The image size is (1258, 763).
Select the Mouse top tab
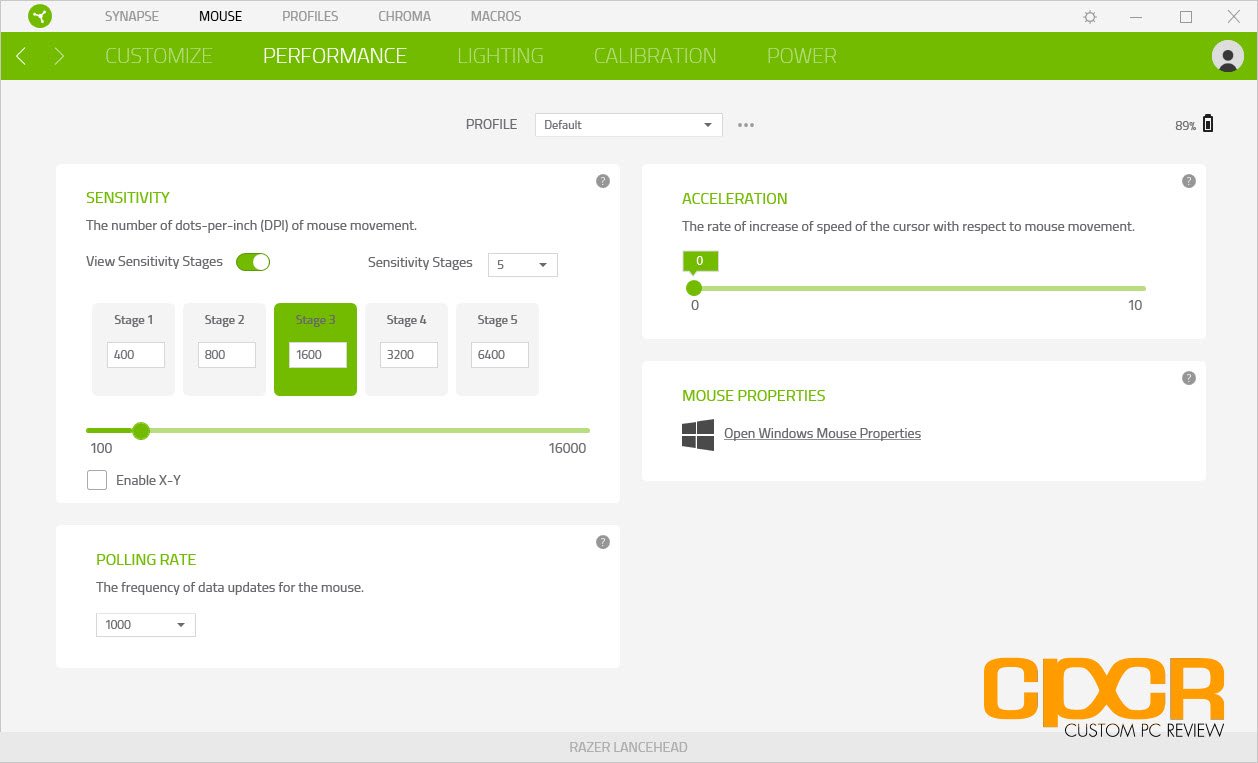[x=220, y=16]
